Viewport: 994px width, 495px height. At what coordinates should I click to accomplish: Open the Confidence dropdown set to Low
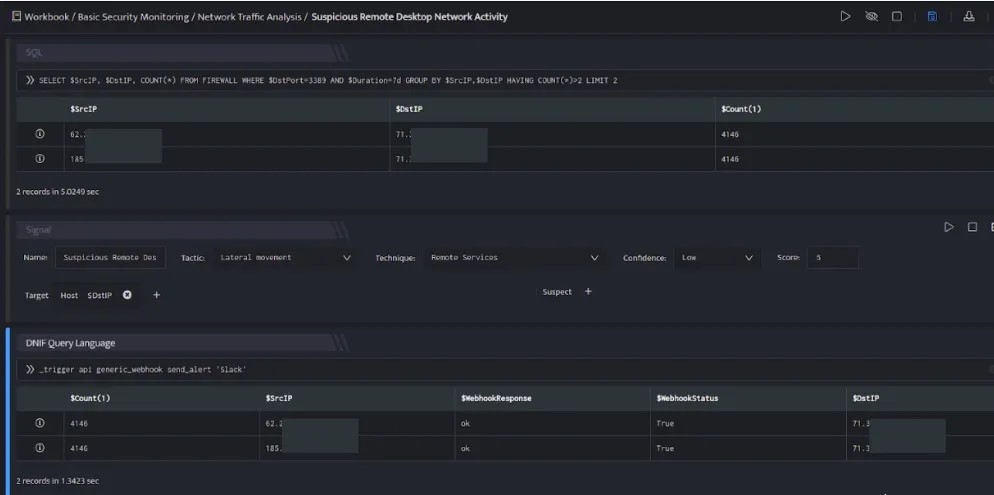[716, 258]
